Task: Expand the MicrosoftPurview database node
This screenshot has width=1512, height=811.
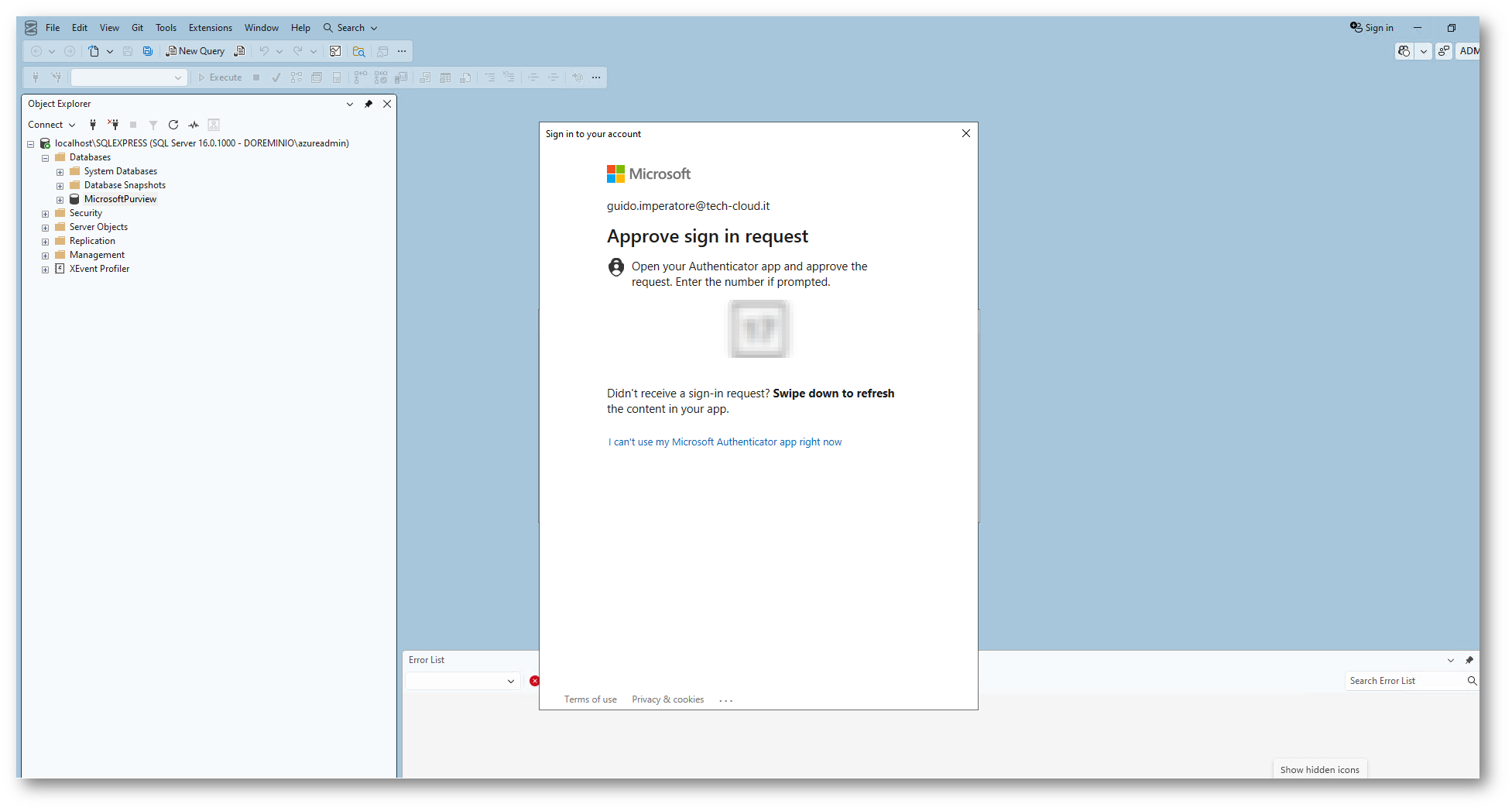Action: coord(60,200)
